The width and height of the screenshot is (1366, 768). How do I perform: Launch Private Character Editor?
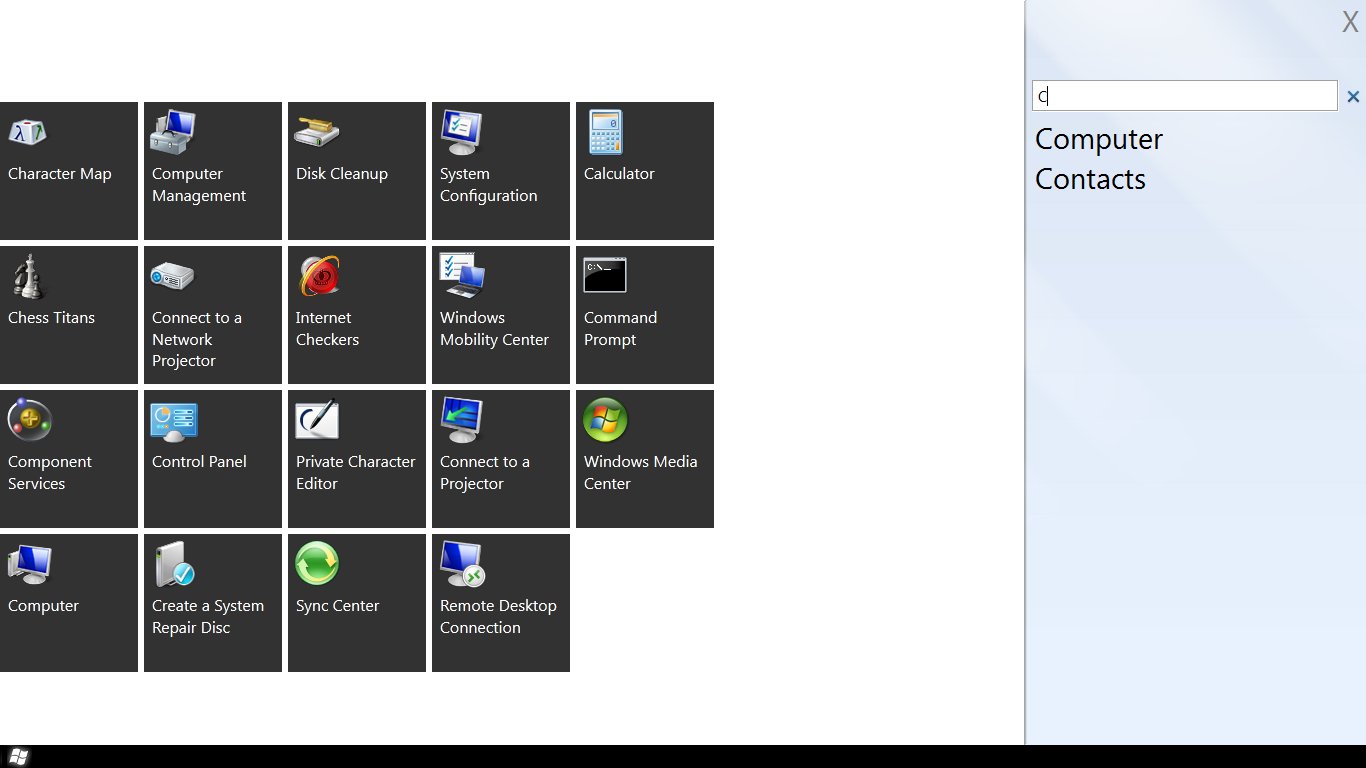356,459
